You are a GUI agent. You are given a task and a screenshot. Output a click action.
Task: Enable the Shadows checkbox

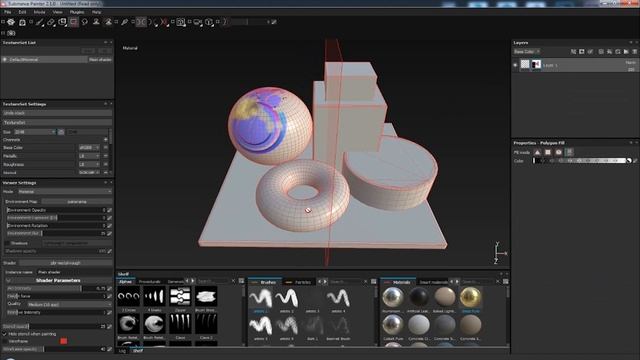click(7, 243)
